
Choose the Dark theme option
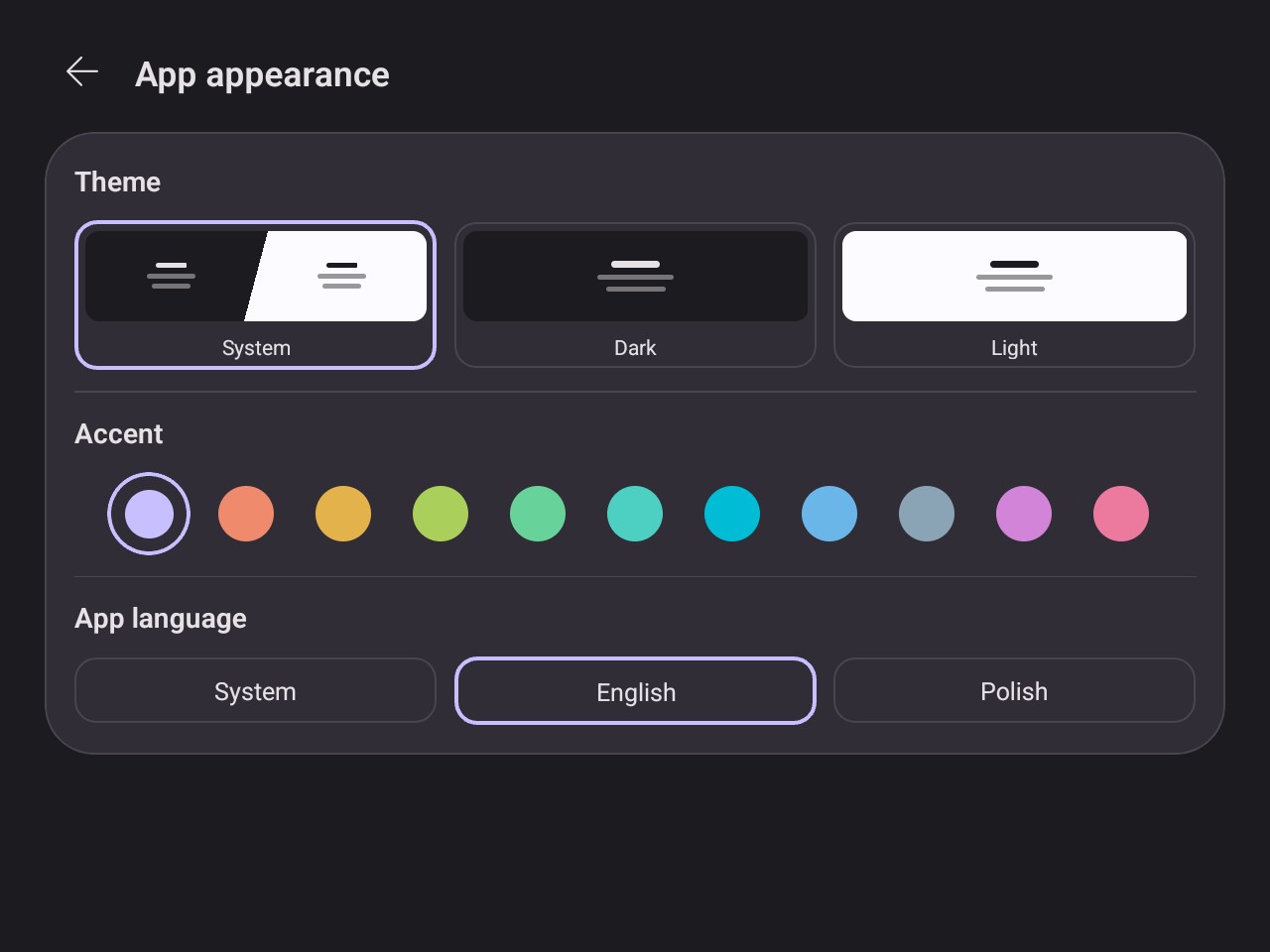[635, 296]
